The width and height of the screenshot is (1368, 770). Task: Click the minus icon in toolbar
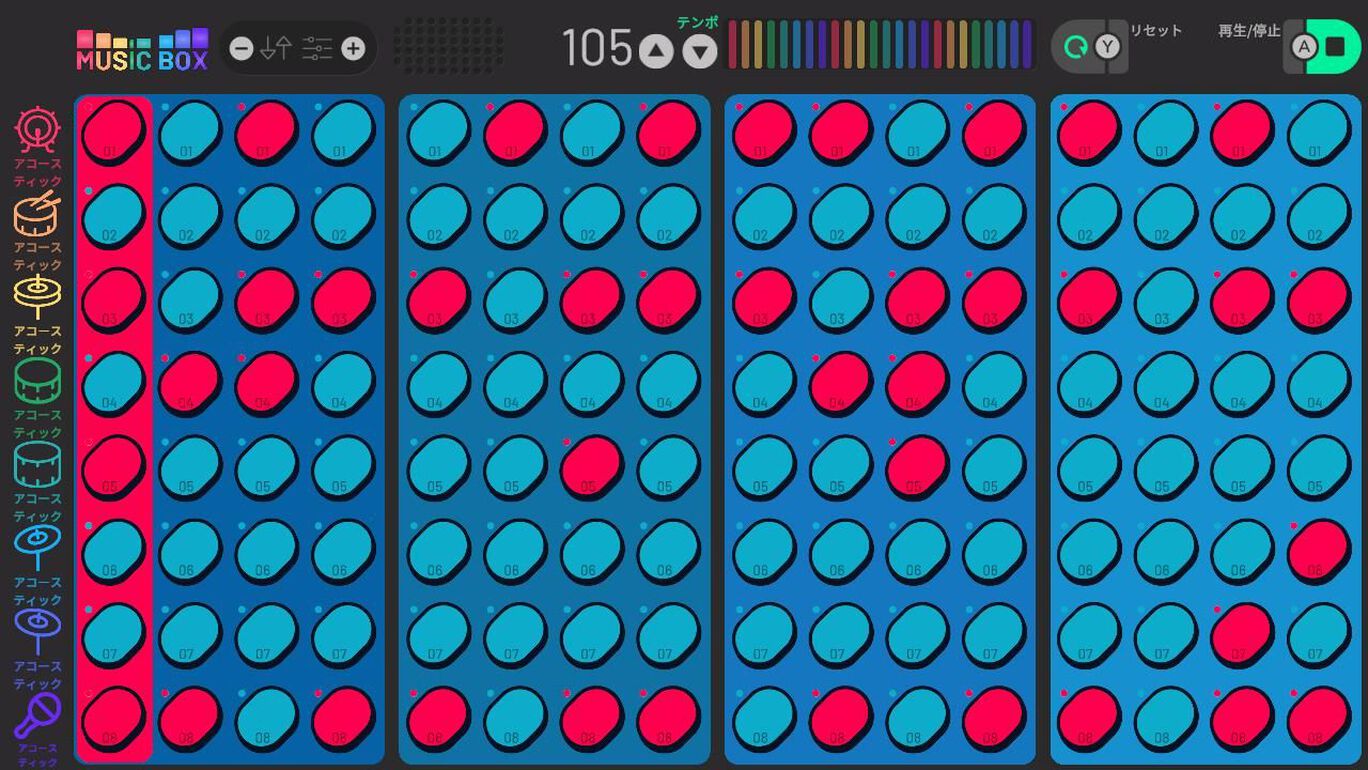coord(241,48)
